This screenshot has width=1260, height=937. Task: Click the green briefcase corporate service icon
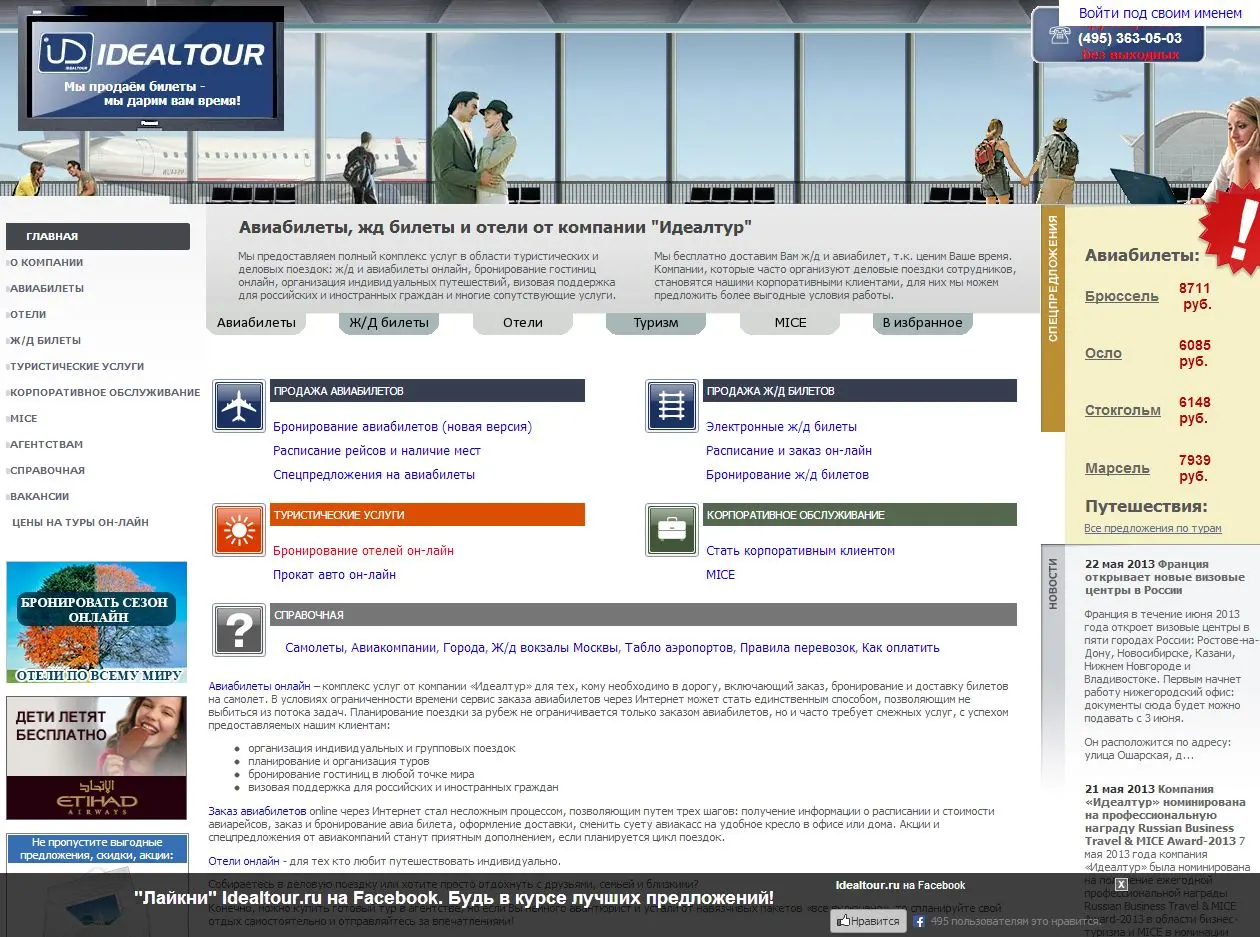(671, 529)
